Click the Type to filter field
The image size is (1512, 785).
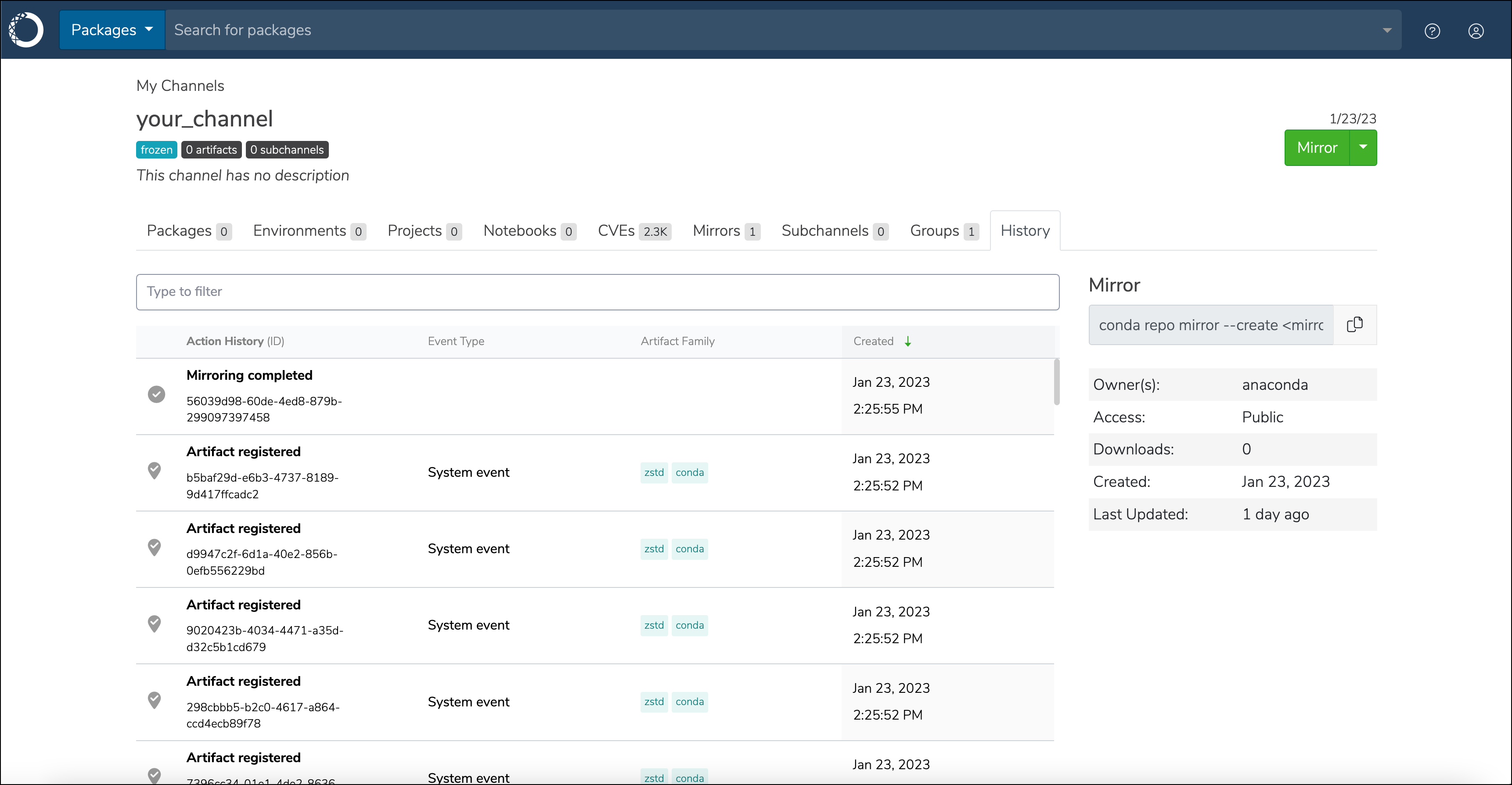pyautogui.click(x=597, y=292)
